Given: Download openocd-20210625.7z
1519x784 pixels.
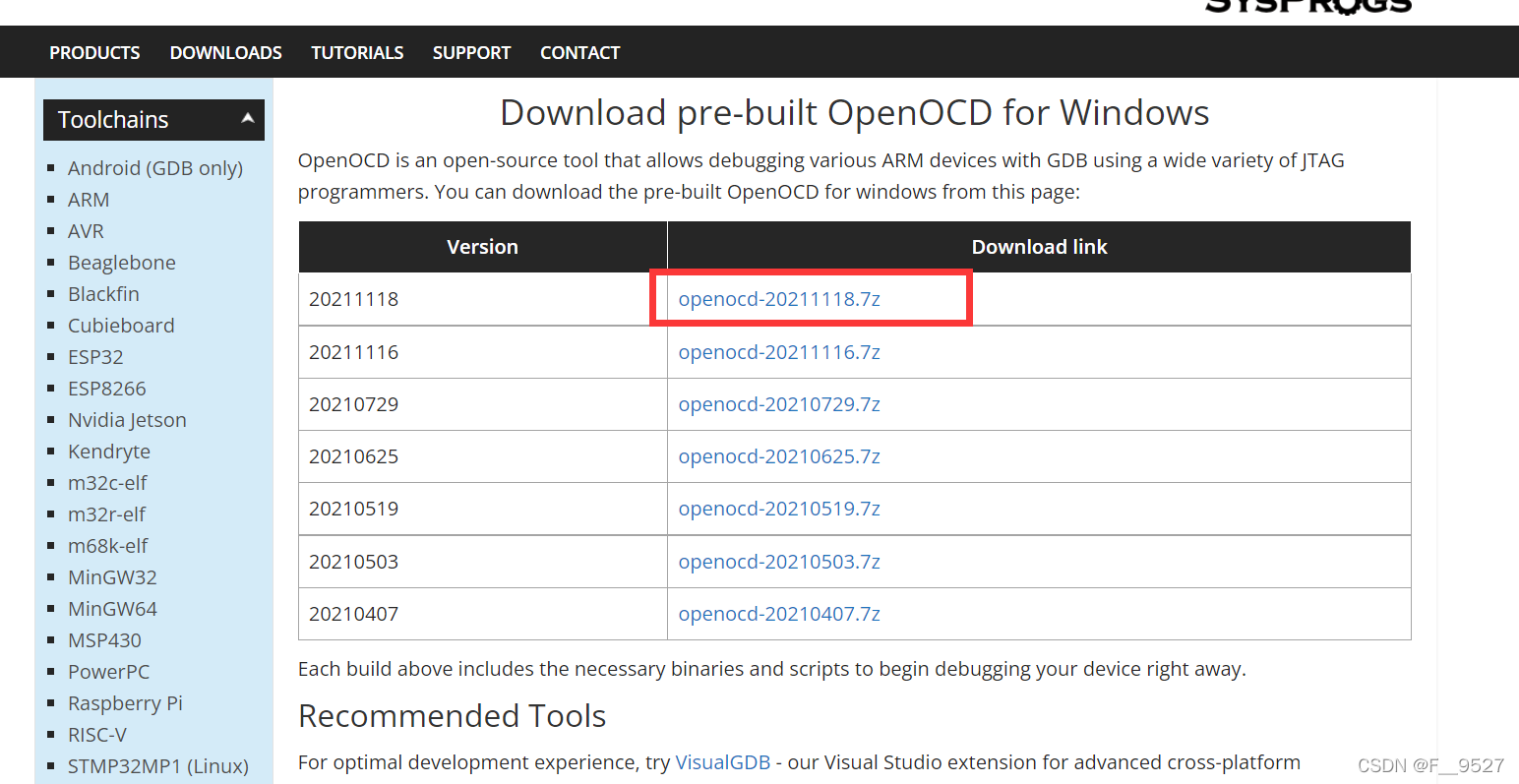Looking at the screenshot, I should (x=779, y=456).
